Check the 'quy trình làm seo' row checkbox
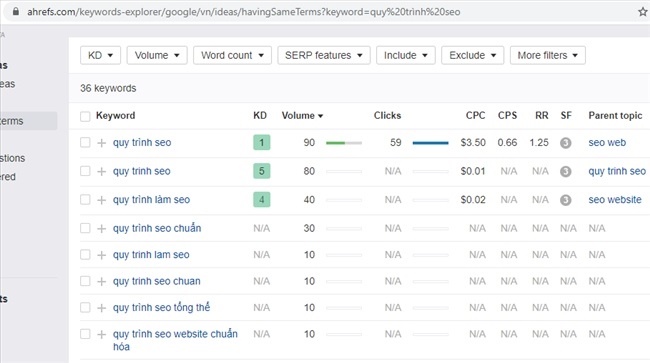Image resolution: width=650 pixels, height=363 pixels. point(85,200)
